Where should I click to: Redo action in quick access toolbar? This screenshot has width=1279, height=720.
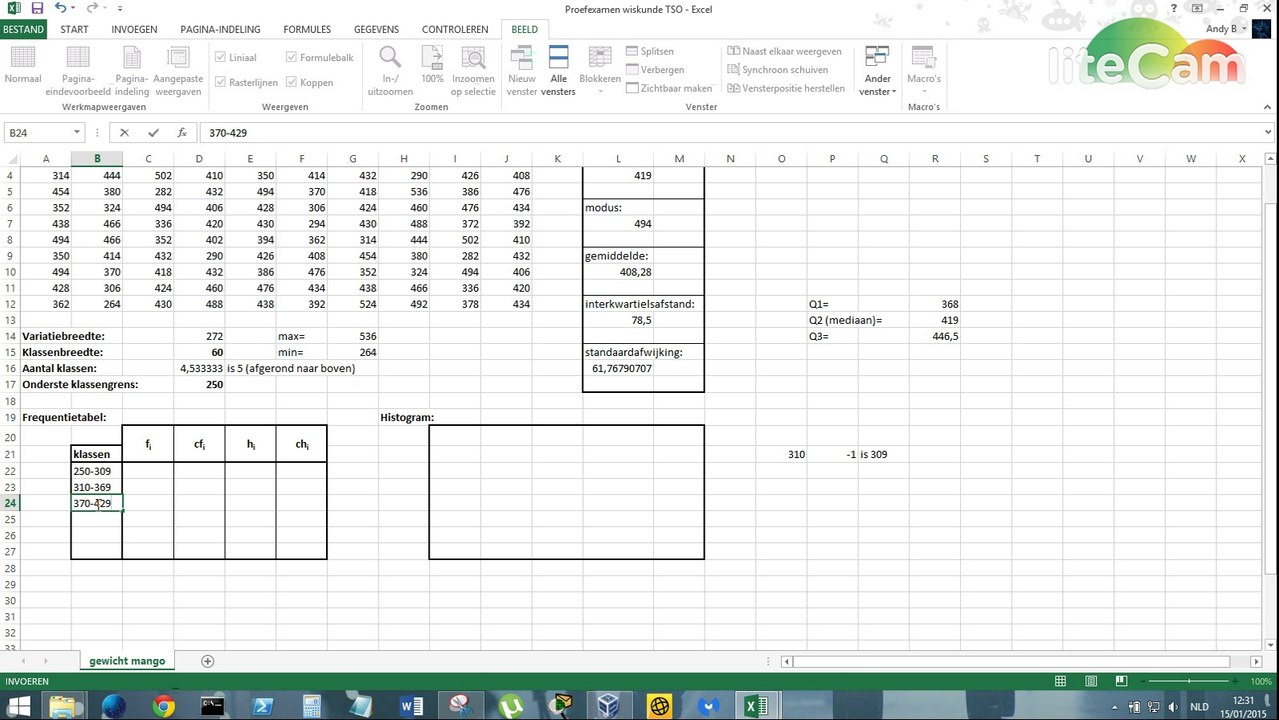click(91, 8)
